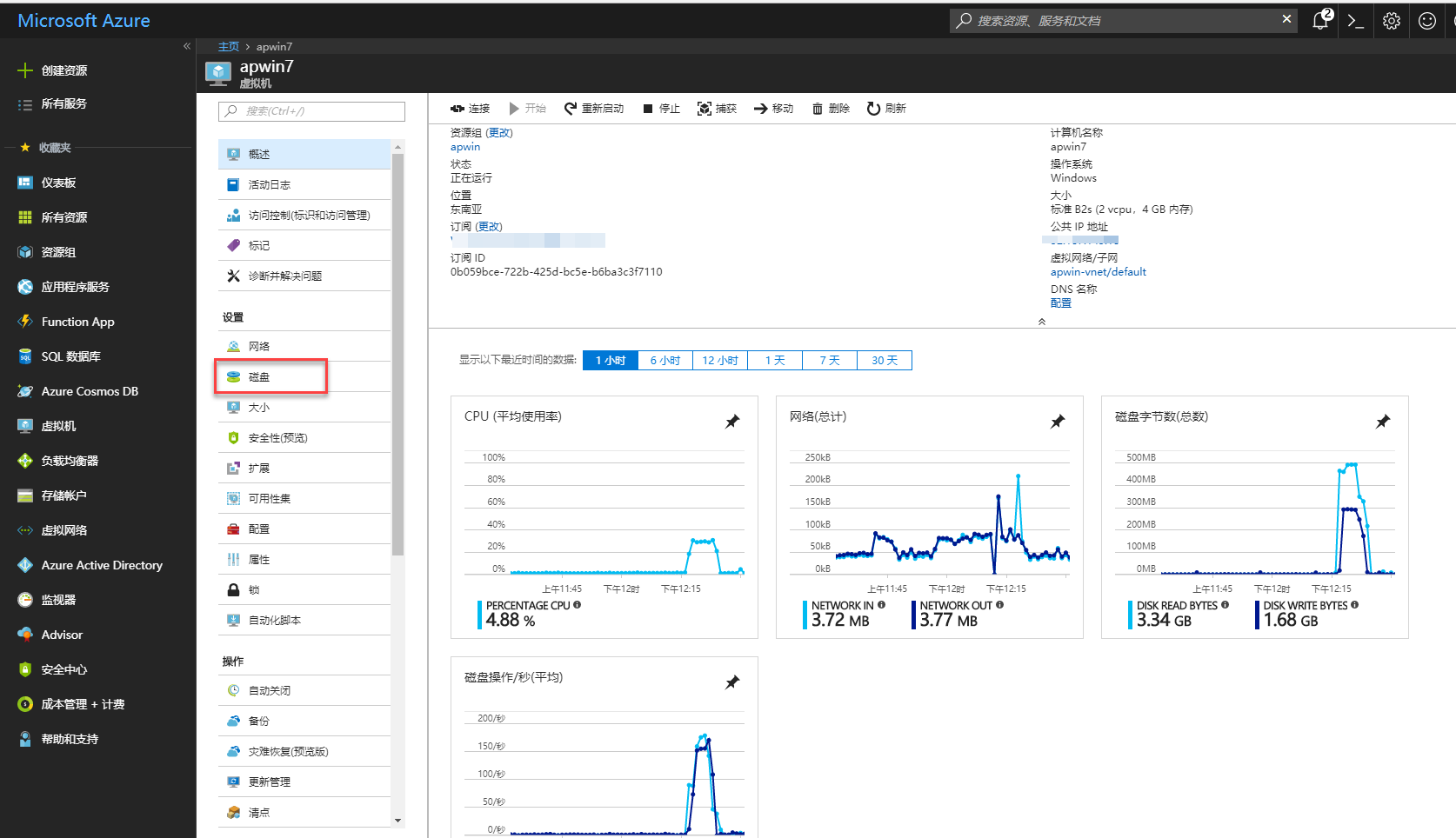The image size is (1456, 838).
Task: Open 扩展 settings item
Action: click(x=304, y=468)
